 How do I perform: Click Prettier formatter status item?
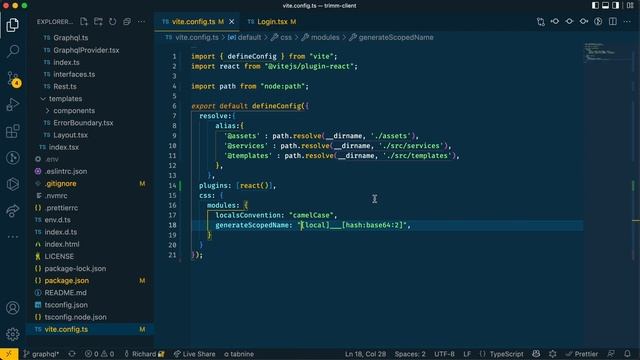[582, 354]
